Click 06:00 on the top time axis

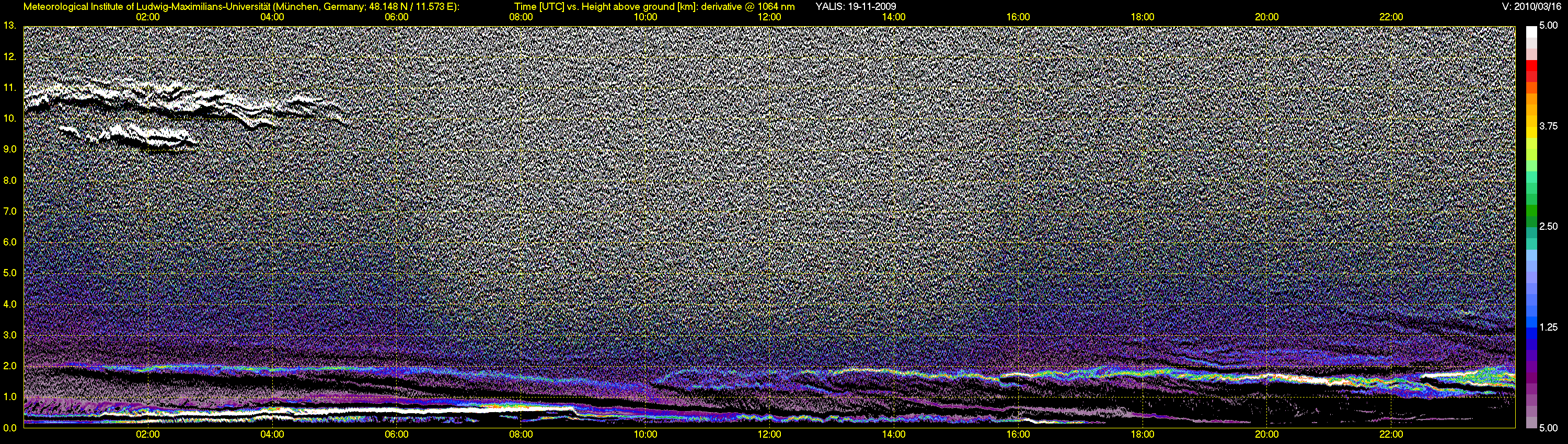pos(396,17)
